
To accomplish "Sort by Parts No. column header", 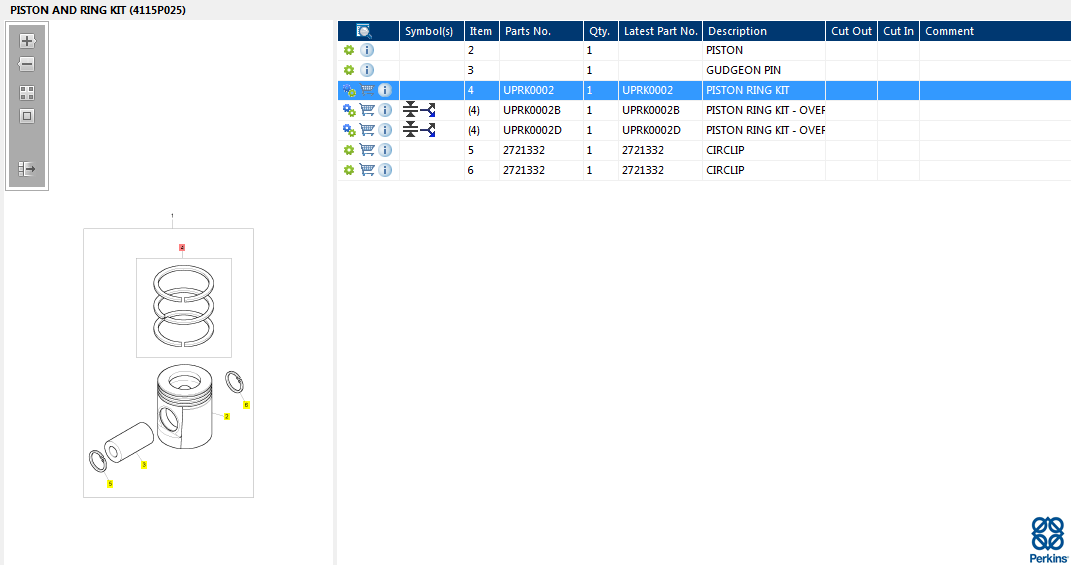I will pos(540,31).
